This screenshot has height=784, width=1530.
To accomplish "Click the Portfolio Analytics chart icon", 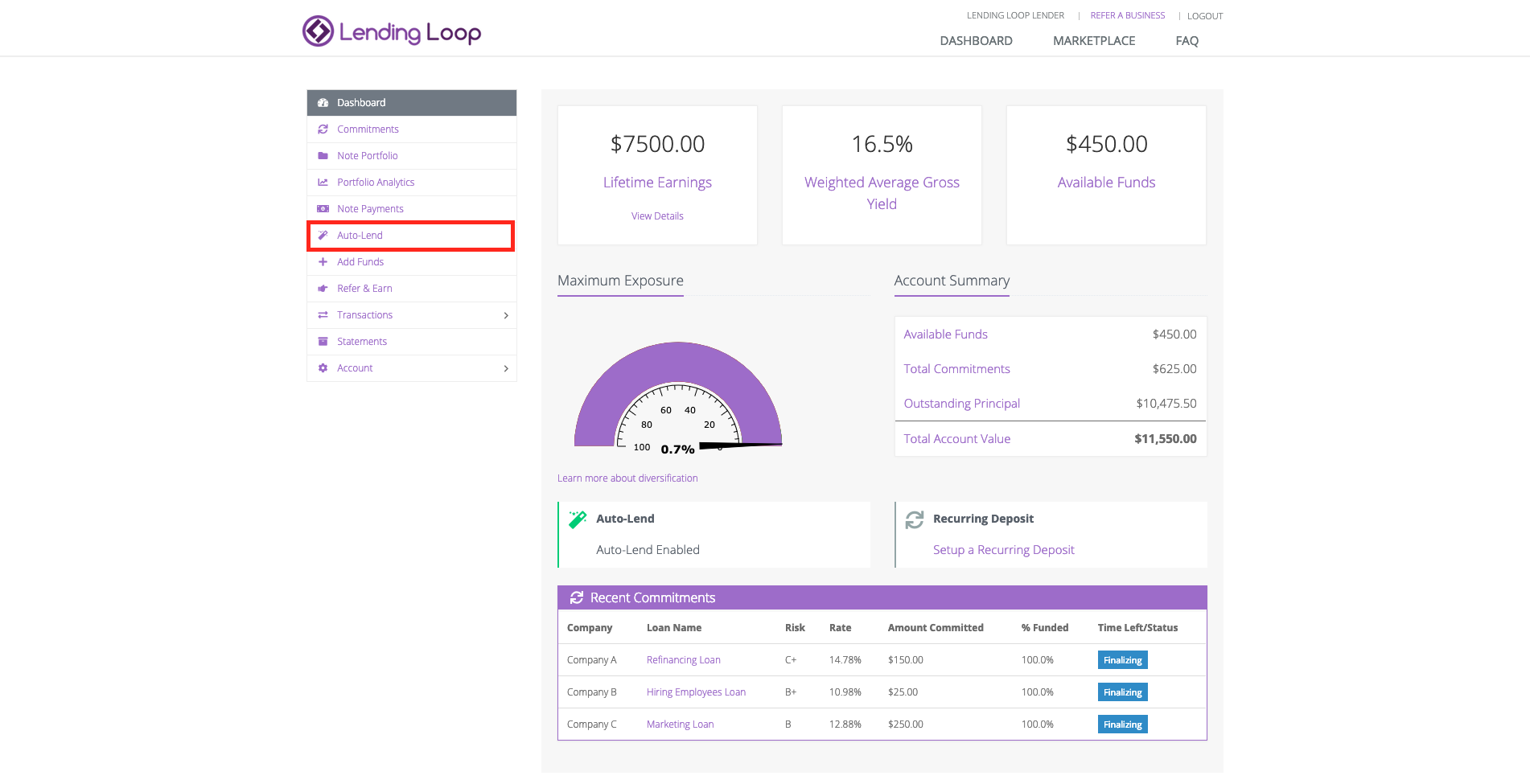I will tap(323, 183).
